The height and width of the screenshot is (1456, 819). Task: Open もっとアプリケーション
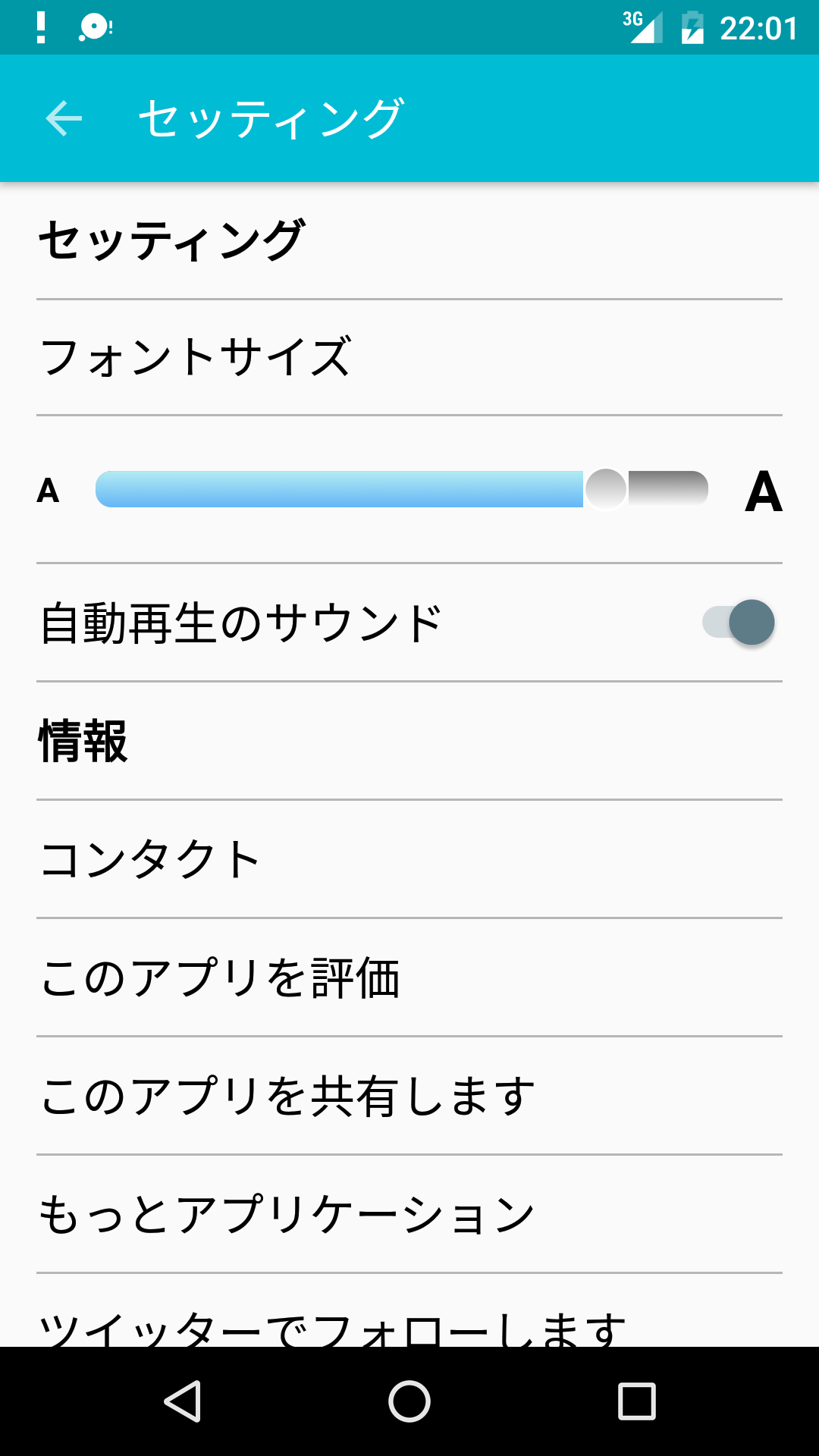409,1214
